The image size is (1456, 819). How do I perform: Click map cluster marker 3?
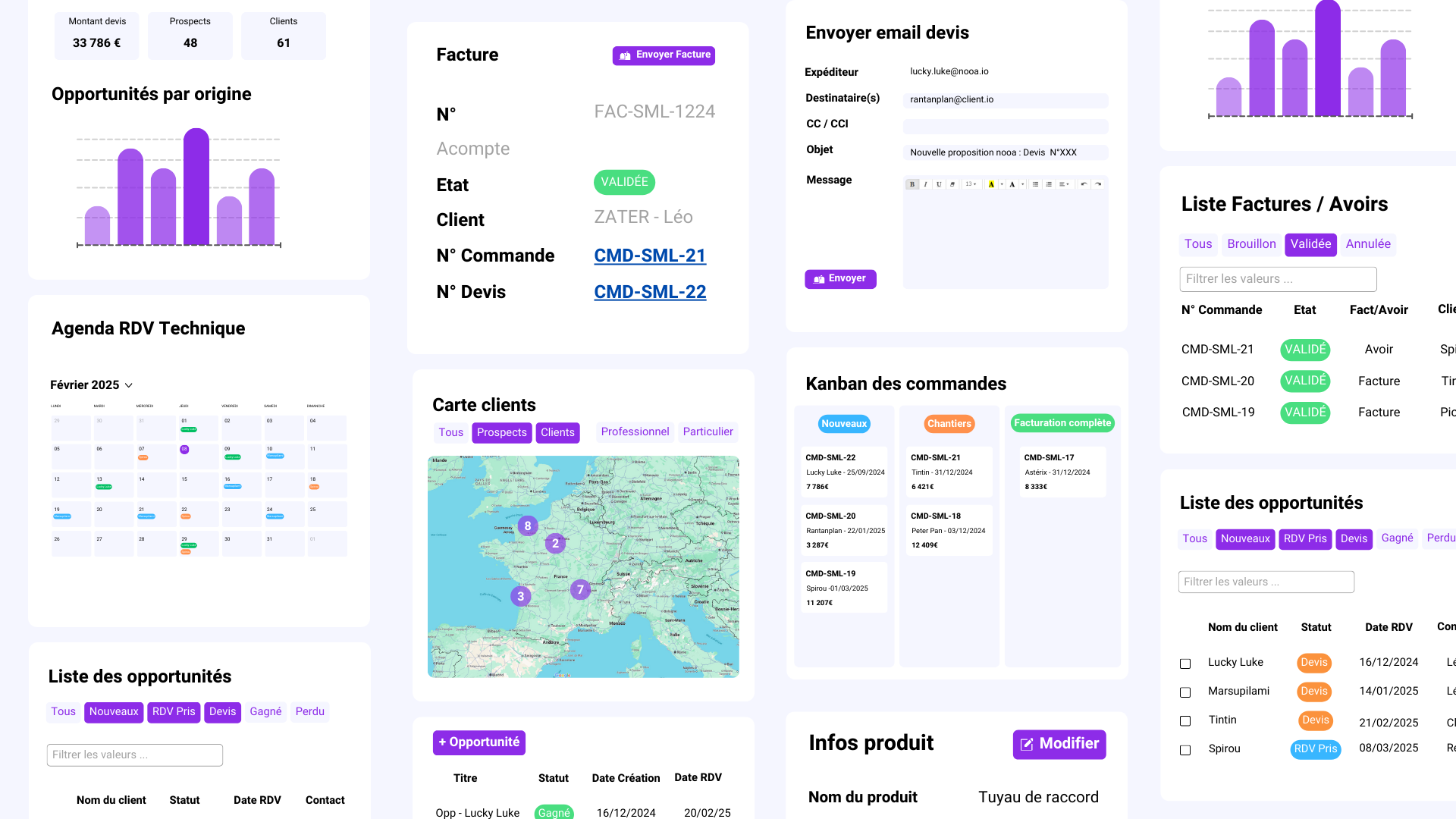pyautogui.click(x=520, y=596)
